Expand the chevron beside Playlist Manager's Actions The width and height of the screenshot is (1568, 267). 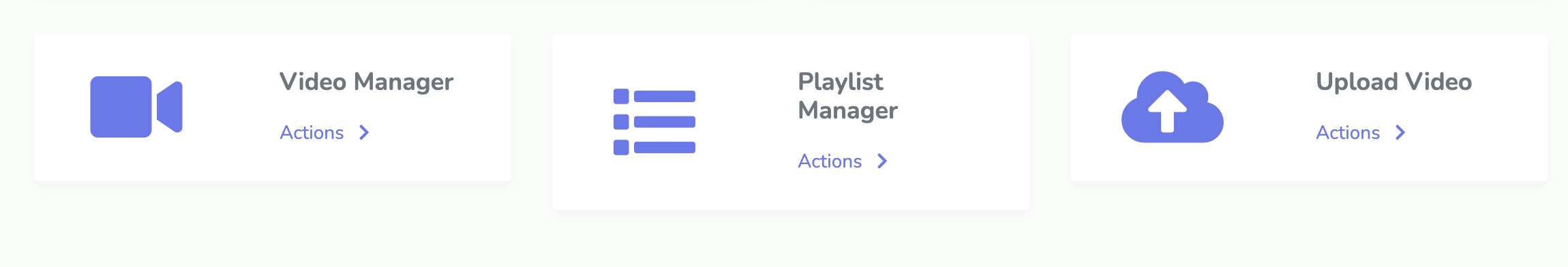(882, 161)
